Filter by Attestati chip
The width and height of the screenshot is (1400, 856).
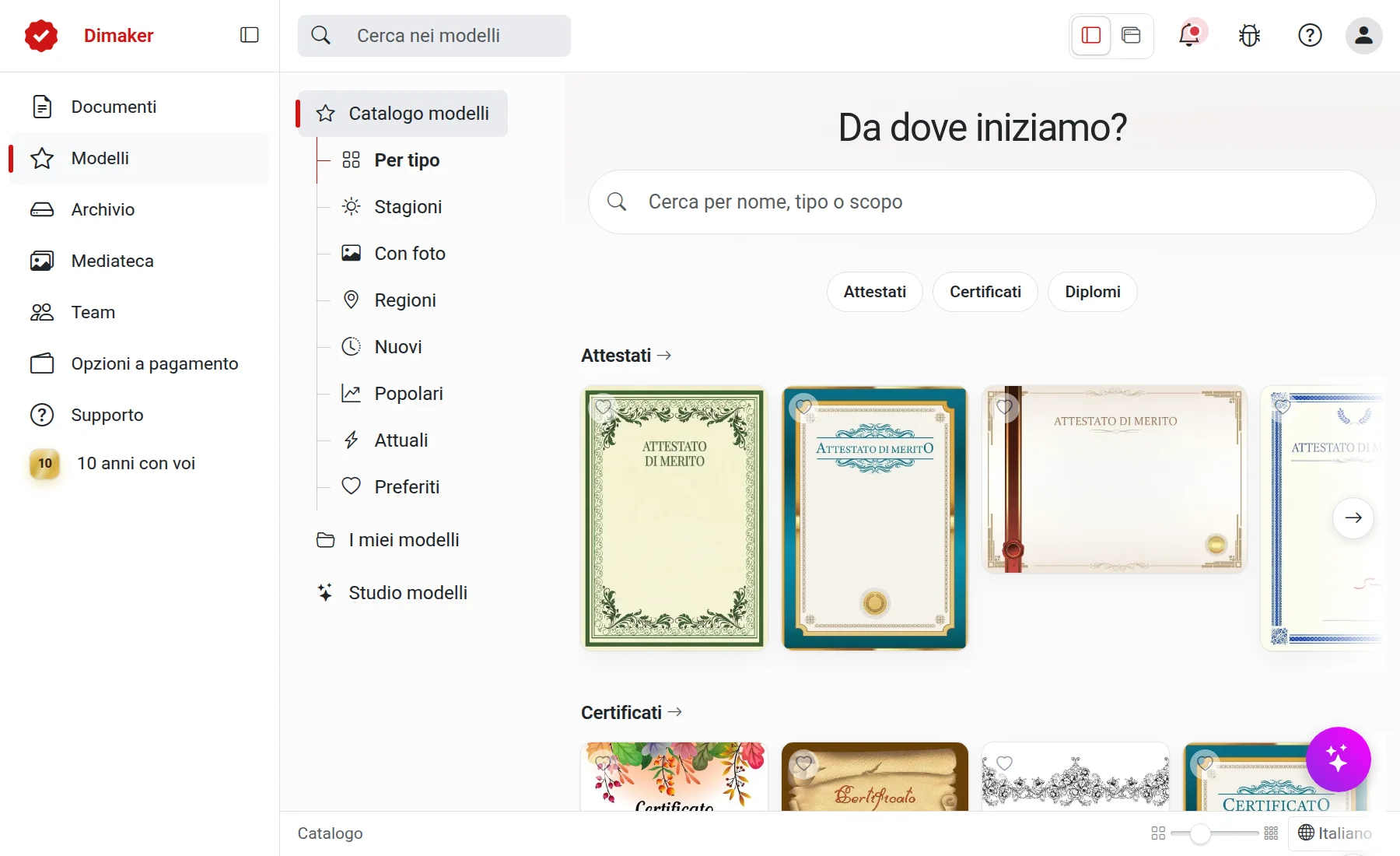click(875, 292)
